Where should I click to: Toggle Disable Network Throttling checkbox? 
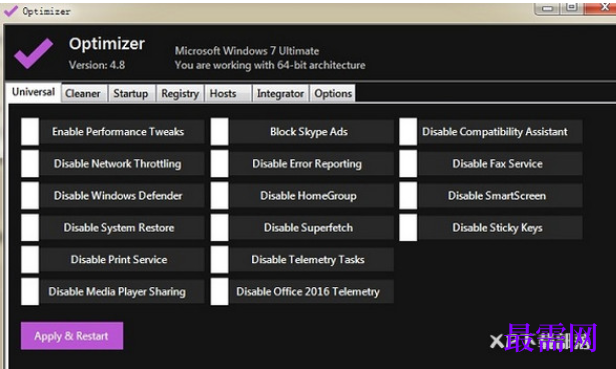pos(30,163)
